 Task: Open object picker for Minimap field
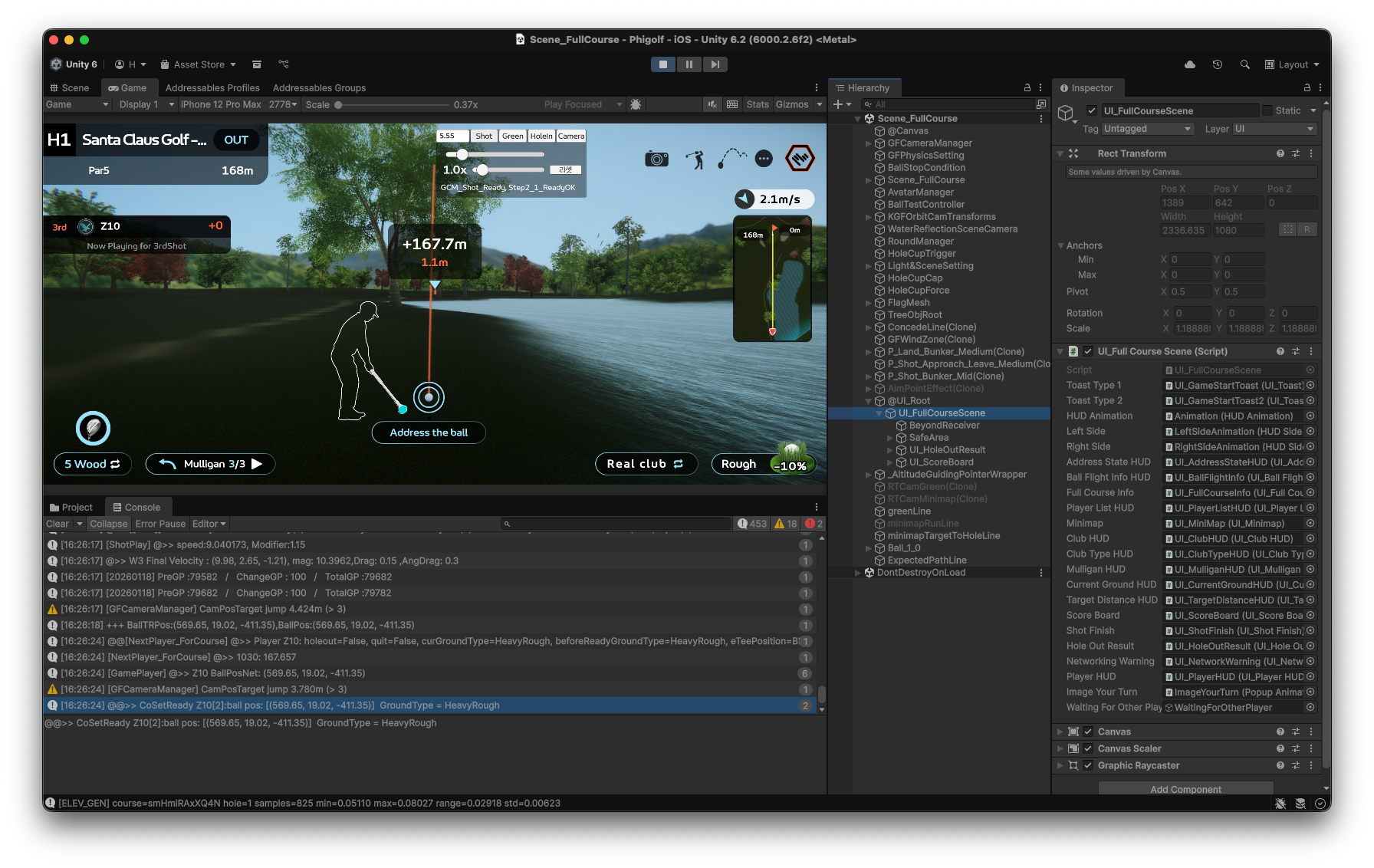coord(1310,523)
